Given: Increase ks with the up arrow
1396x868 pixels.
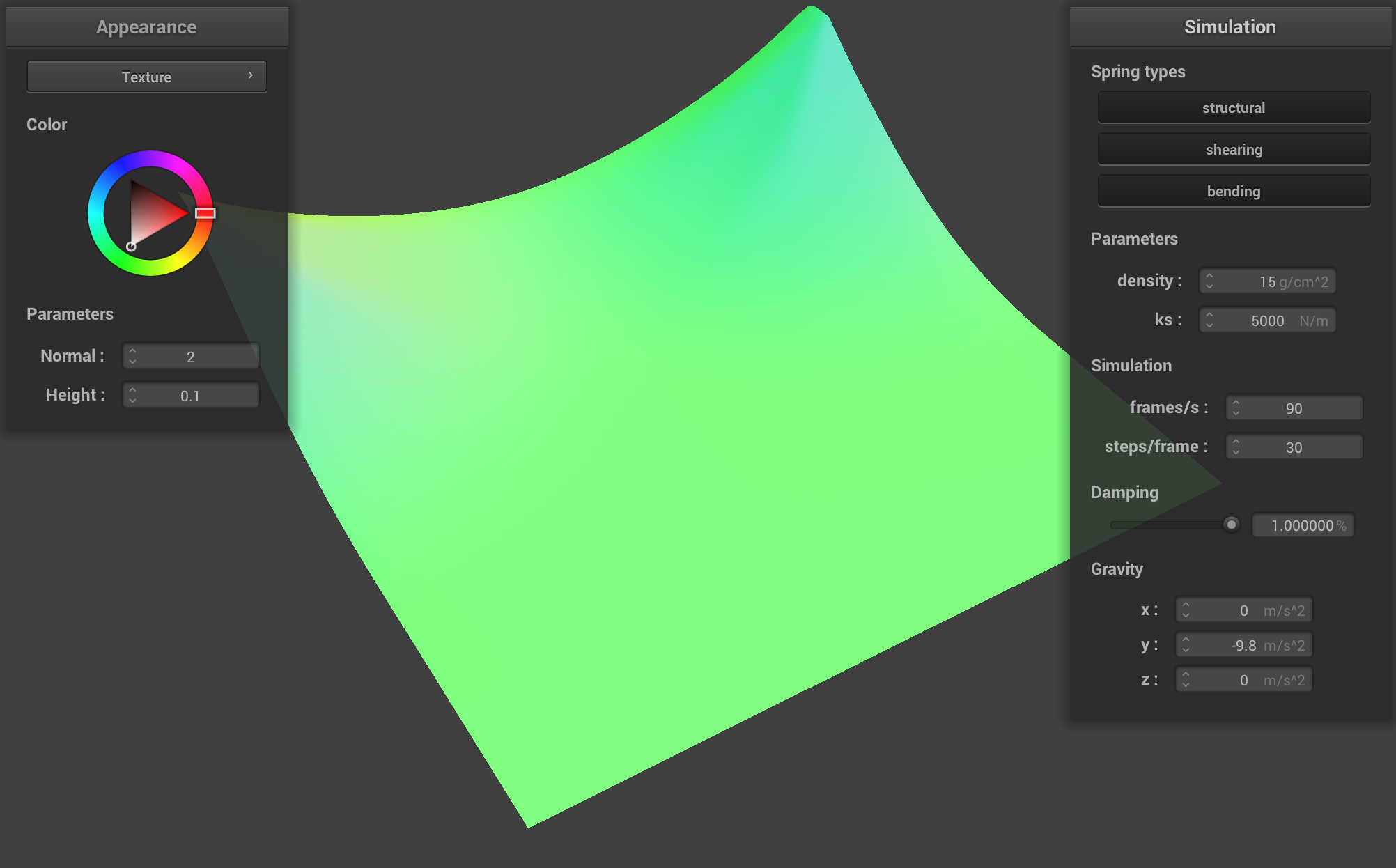Looking at the screenshot, I should pos(1209,315).
